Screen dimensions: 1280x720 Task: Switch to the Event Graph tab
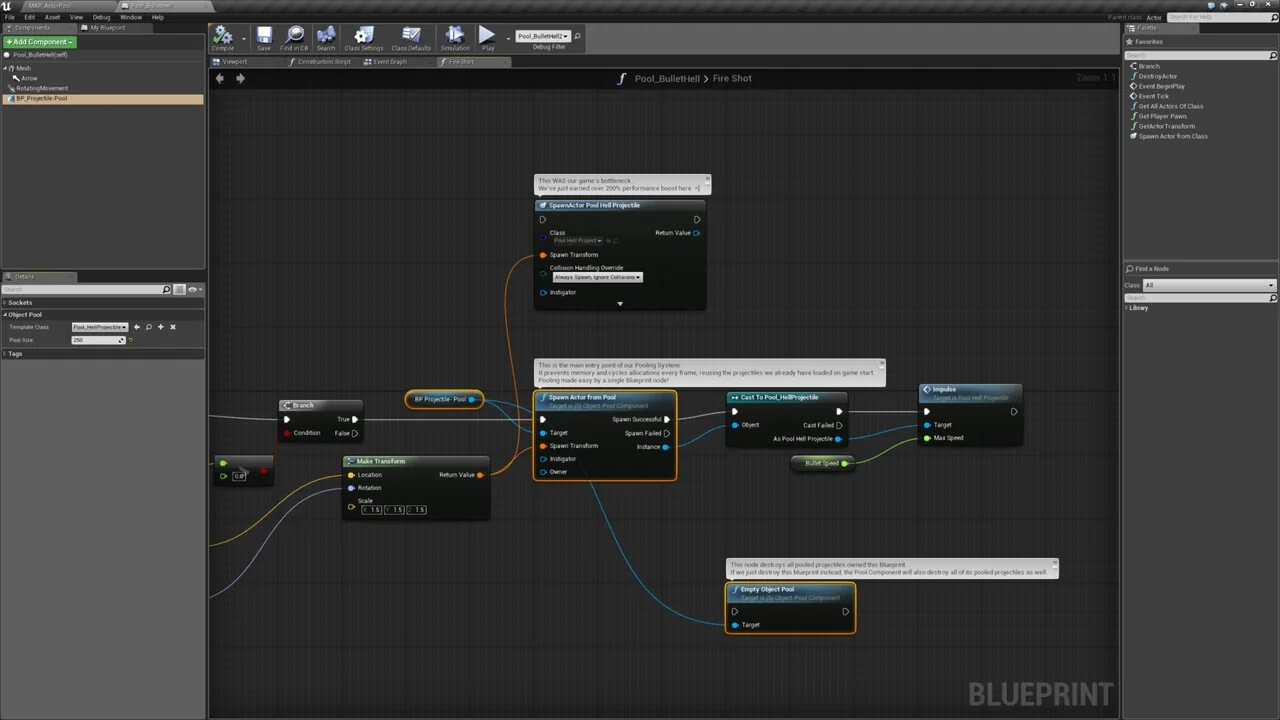(389, 61)
